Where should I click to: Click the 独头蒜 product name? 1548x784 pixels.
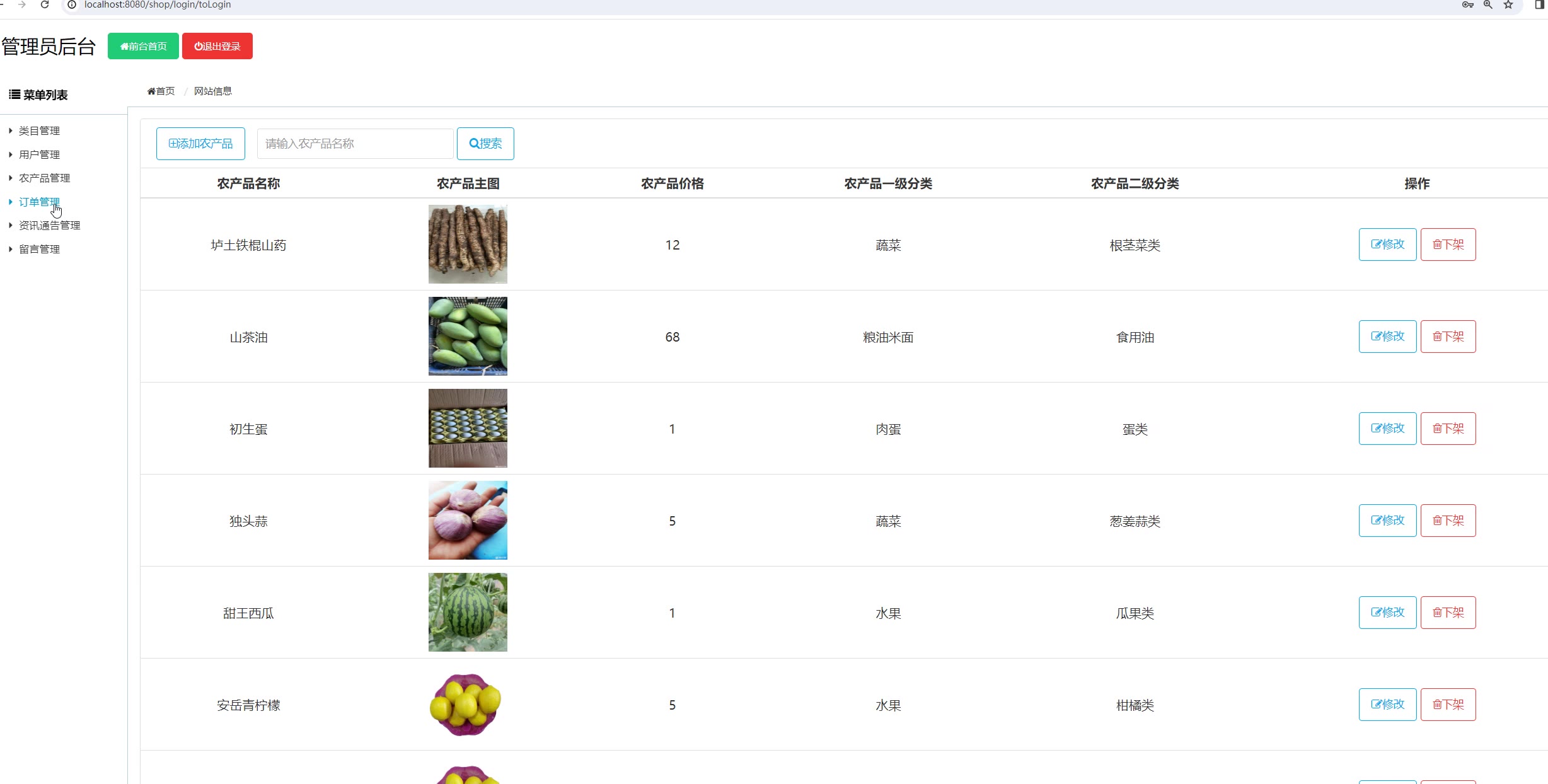coord(248,521)
